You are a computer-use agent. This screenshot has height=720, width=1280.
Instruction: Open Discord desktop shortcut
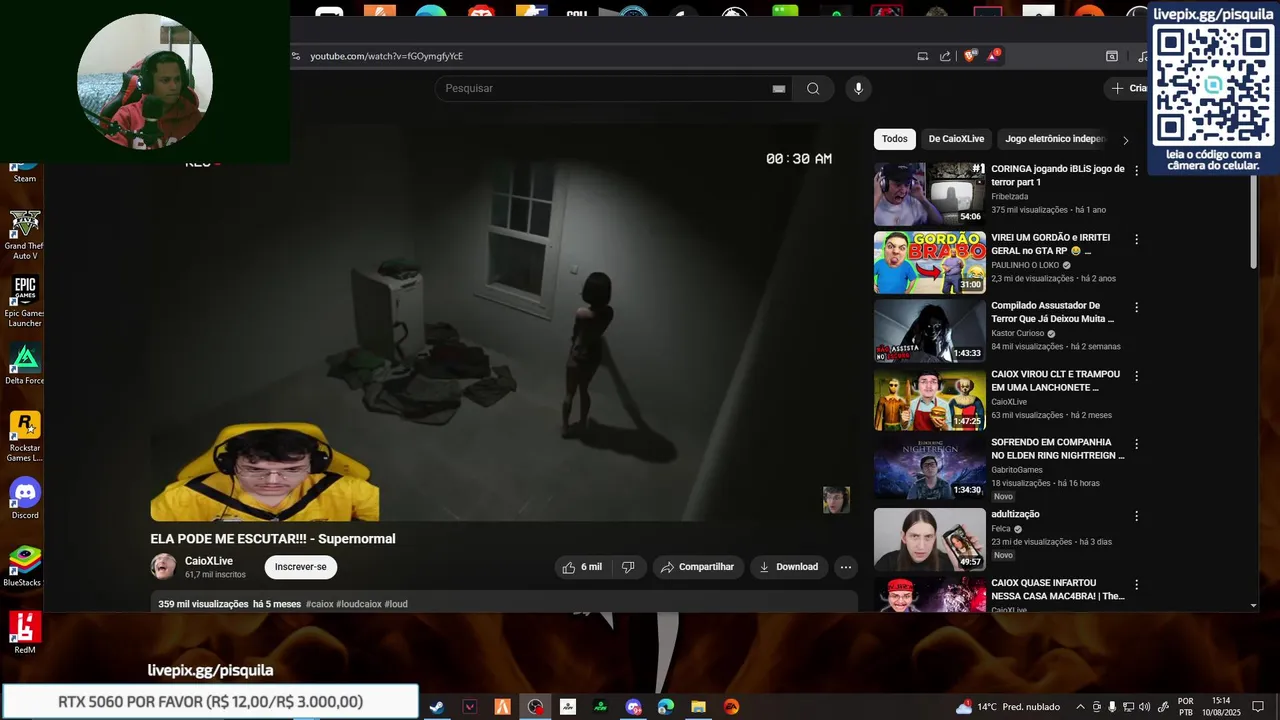(x=25, y=499)
